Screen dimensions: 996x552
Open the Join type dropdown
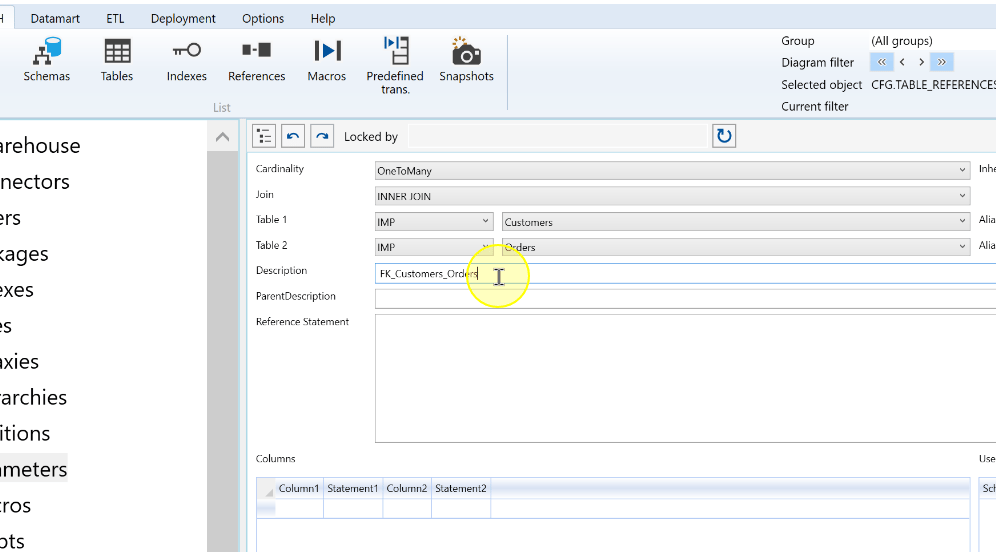click(x=672, y=196)
